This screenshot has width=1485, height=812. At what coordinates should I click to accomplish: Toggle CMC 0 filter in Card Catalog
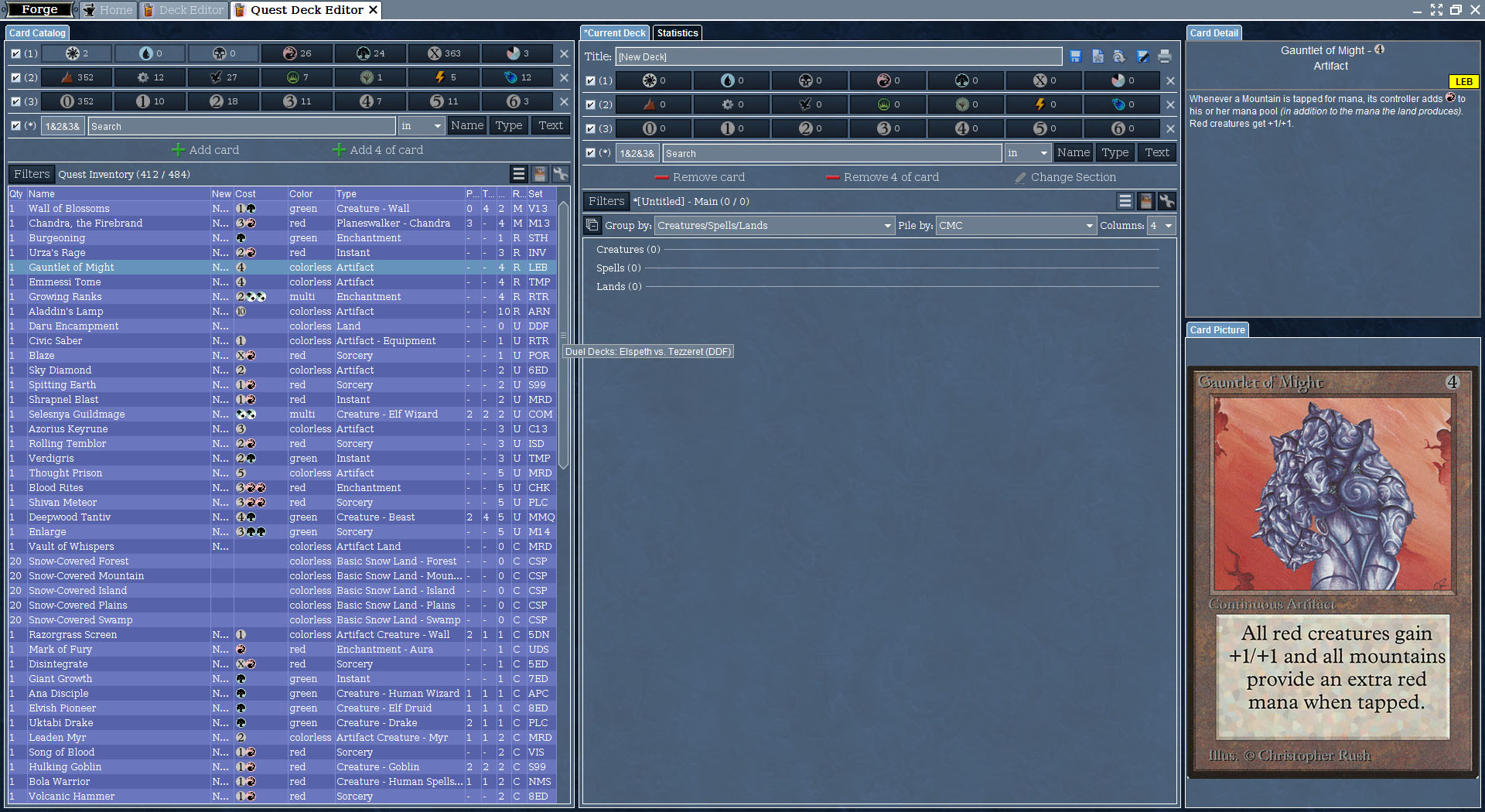click(x=77, y=101)
